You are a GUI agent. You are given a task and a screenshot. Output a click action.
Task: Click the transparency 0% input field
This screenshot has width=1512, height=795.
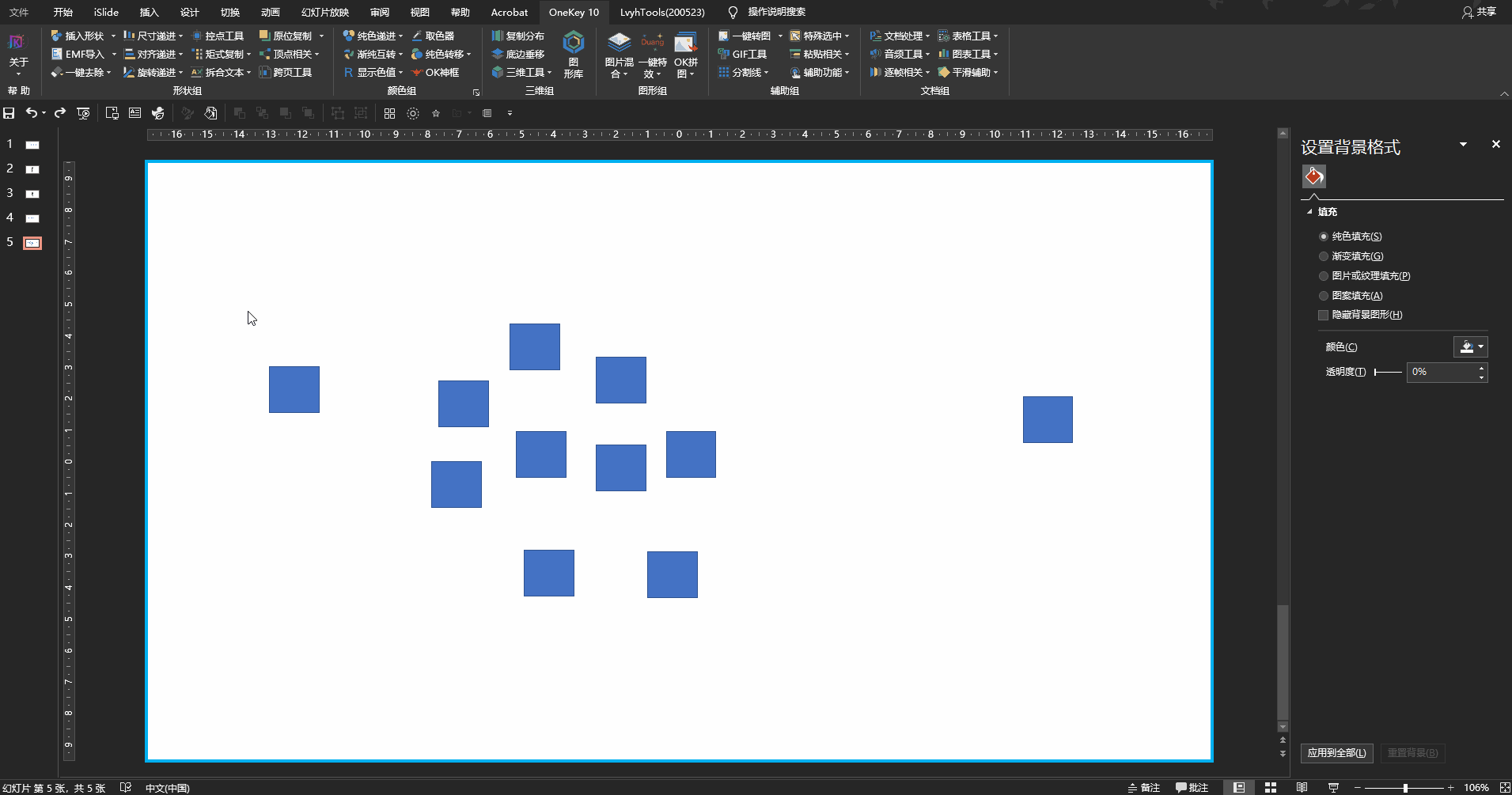point(1441,372)
